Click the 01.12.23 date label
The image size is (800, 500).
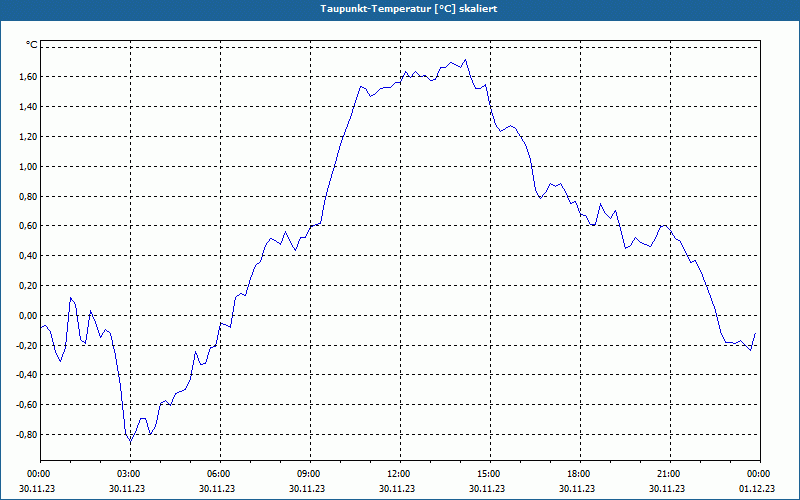pos(757,488)
